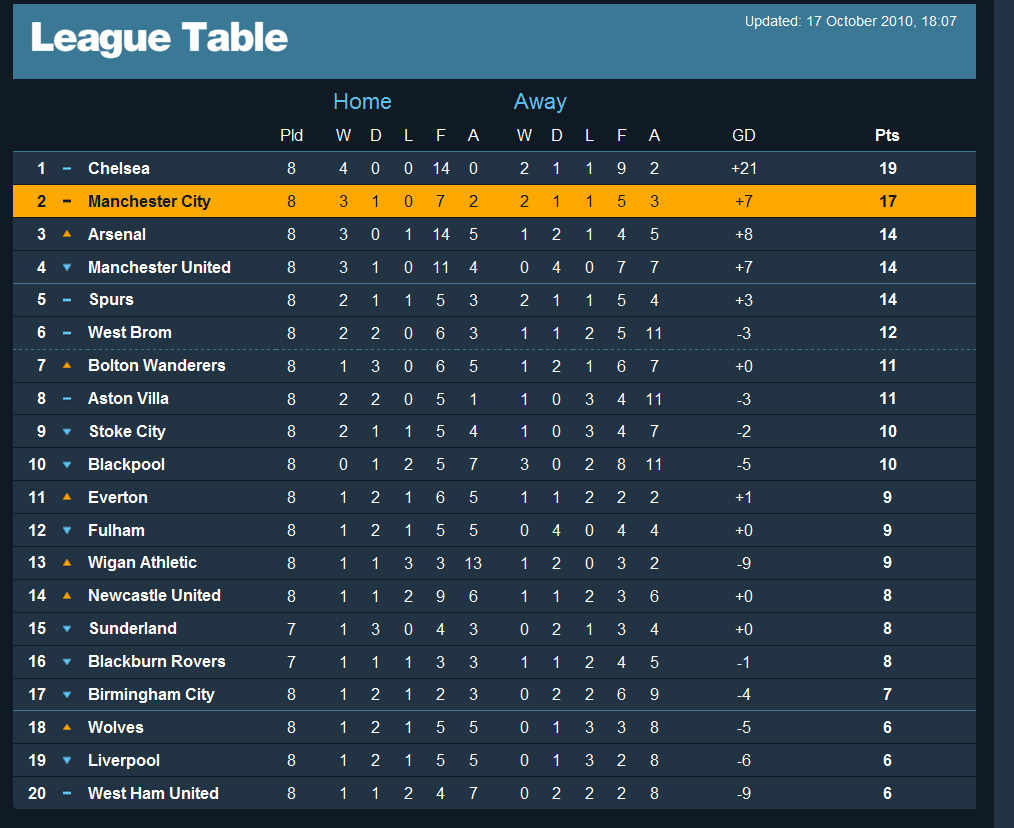
Task: Click the up arrow icon beside Bolton Wanderers
Action: [x=67, y=365]
